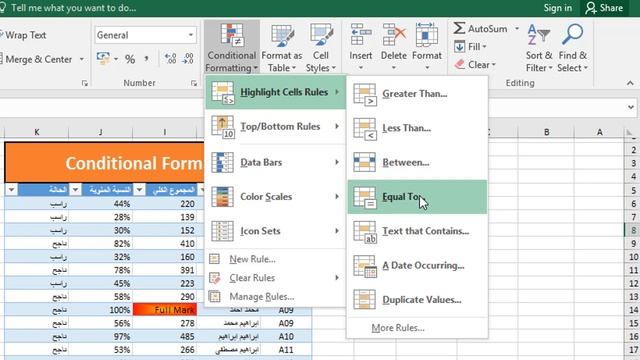
Task: Click the Full Mark highlighted cell
Action: (165, 310)
